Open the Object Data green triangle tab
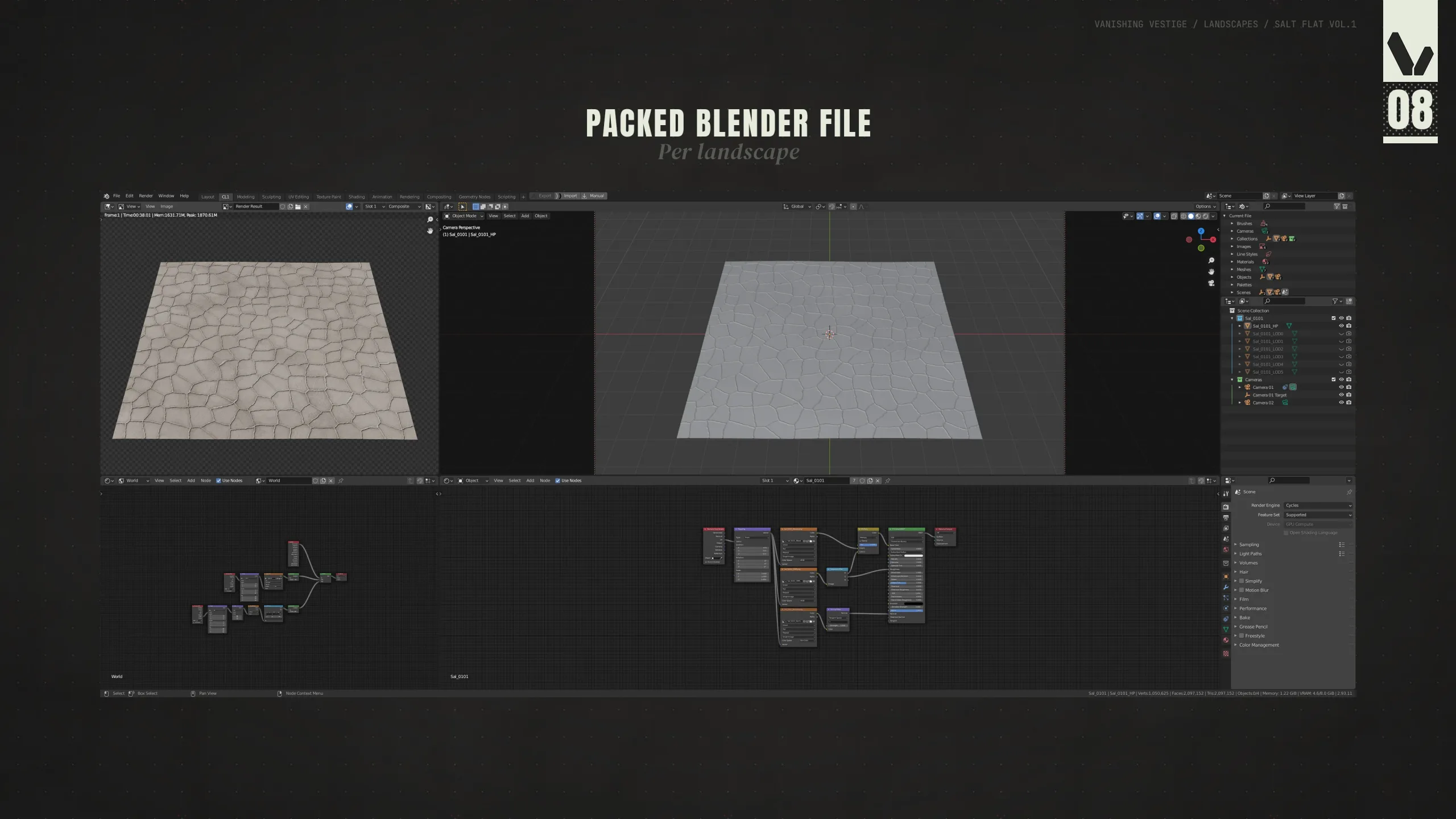 [1226, 630]
